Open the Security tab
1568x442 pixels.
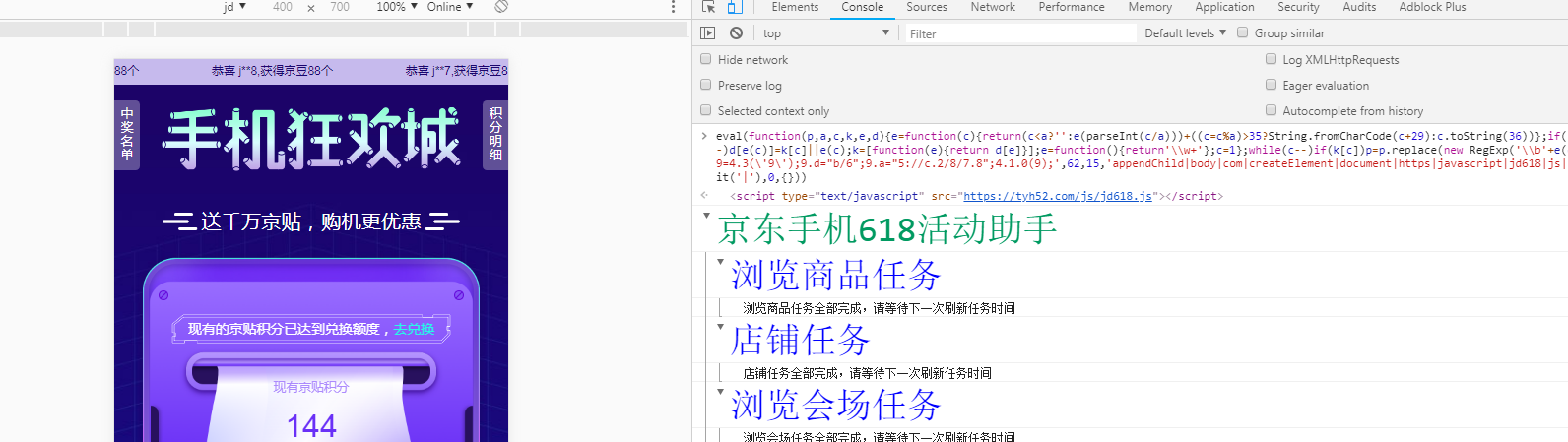[1298, 7]
